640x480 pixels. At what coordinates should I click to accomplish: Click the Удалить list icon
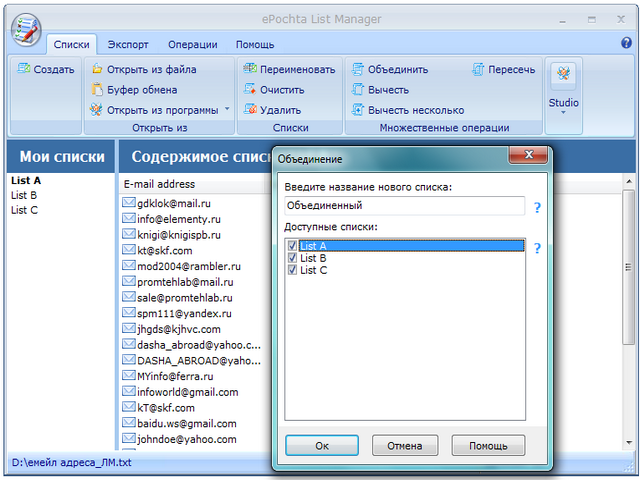click(250, 109)
